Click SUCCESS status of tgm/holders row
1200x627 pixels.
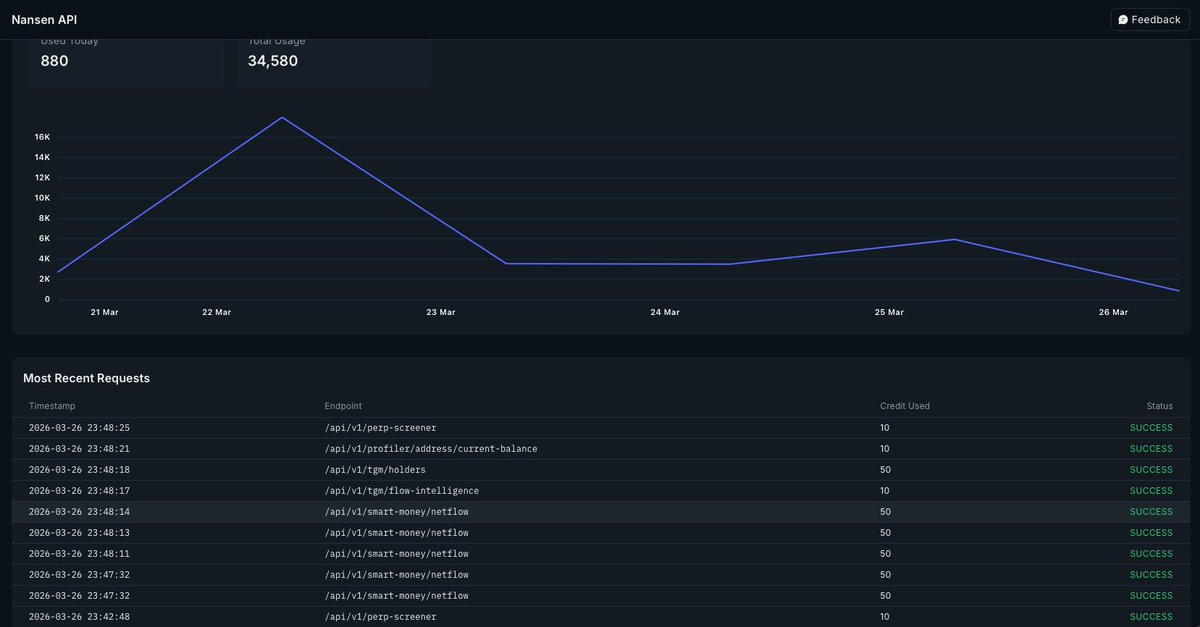1151,470
